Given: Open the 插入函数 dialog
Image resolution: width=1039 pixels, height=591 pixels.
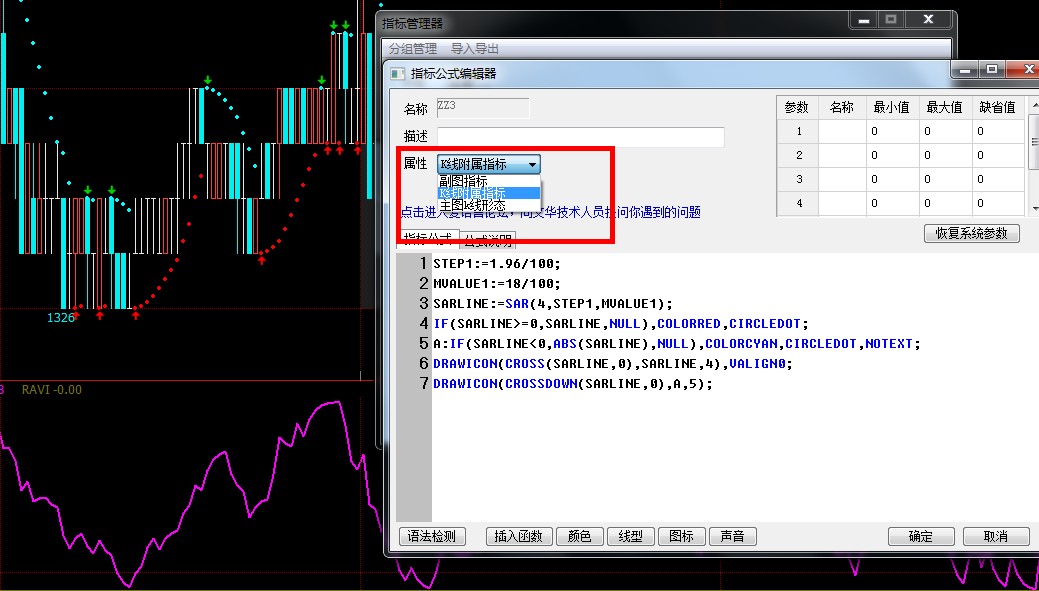Looking at the screenshot, I should point(518,537).
